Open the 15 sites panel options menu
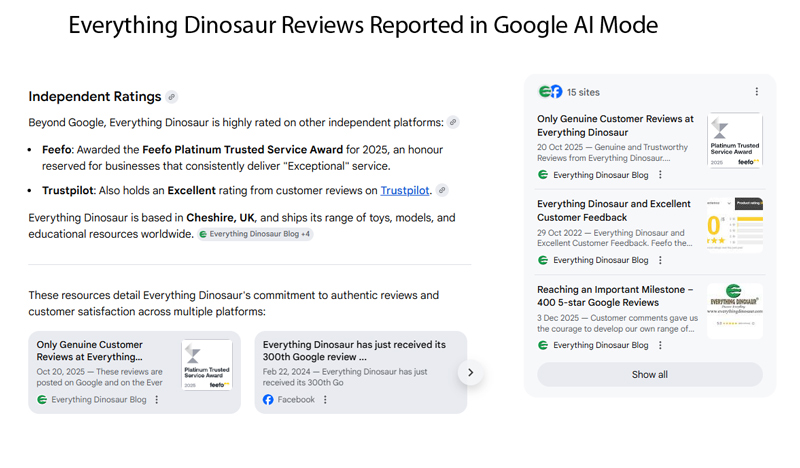The height and width of the screenshot is (468, 800). click(x=757, y=91)
